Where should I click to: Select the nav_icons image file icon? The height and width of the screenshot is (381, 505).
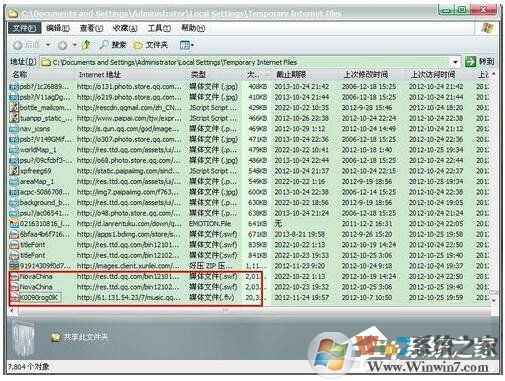pyautogui.click(x=14, y=129)
